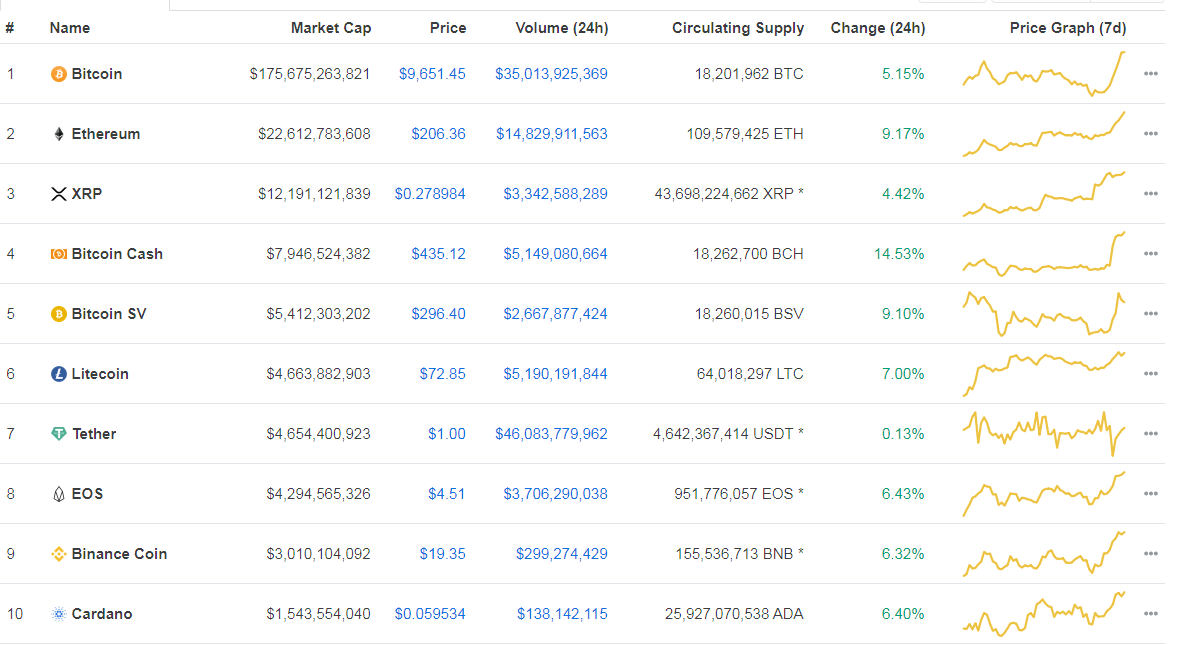Click the Binance Coin logo icon
Viewport: 1187px width, 645px height.
pyautogui.click(x=59, y=554)
